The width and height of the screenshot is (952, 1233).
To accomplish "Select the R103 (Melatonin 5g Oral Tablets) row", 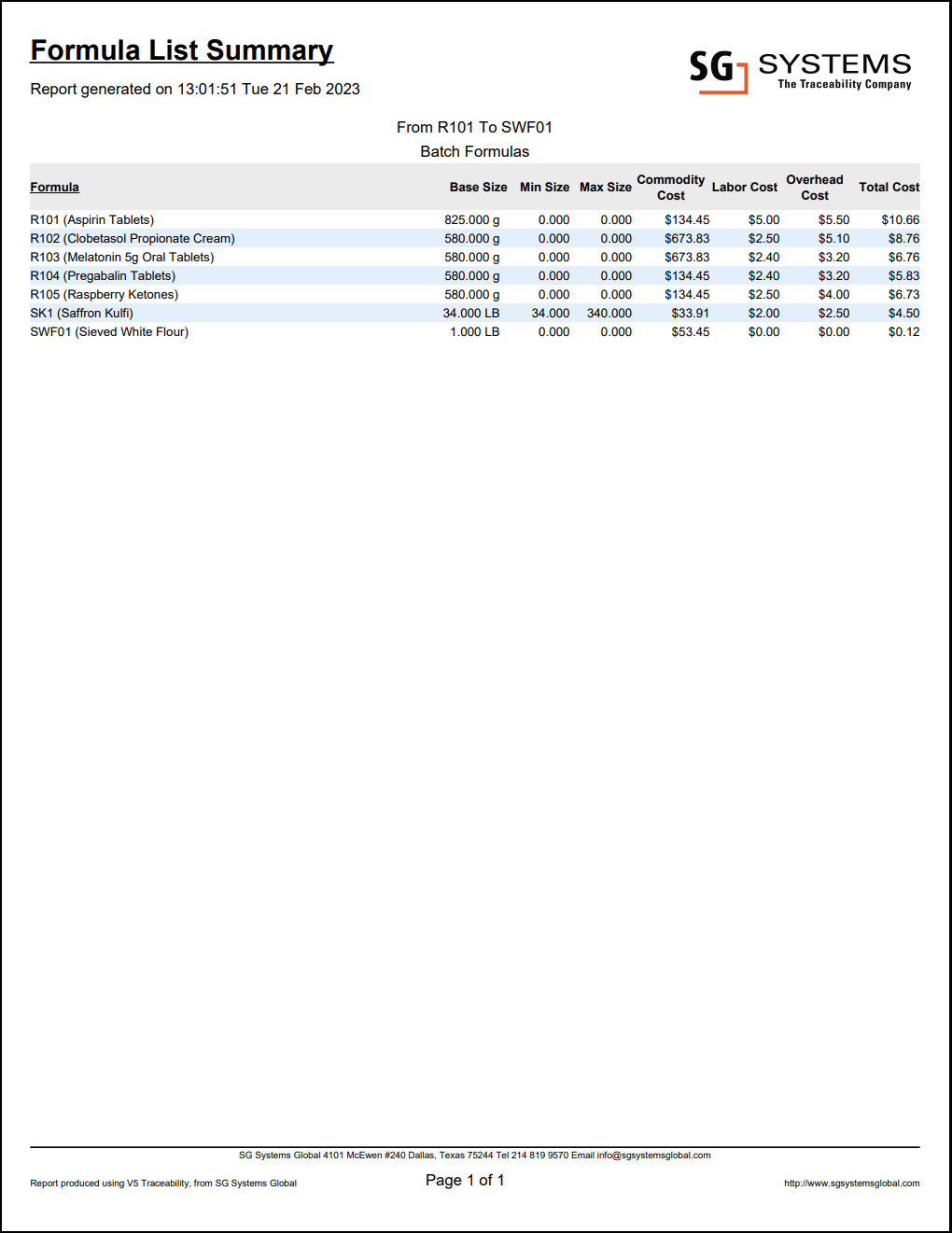I will click(475, 257).
